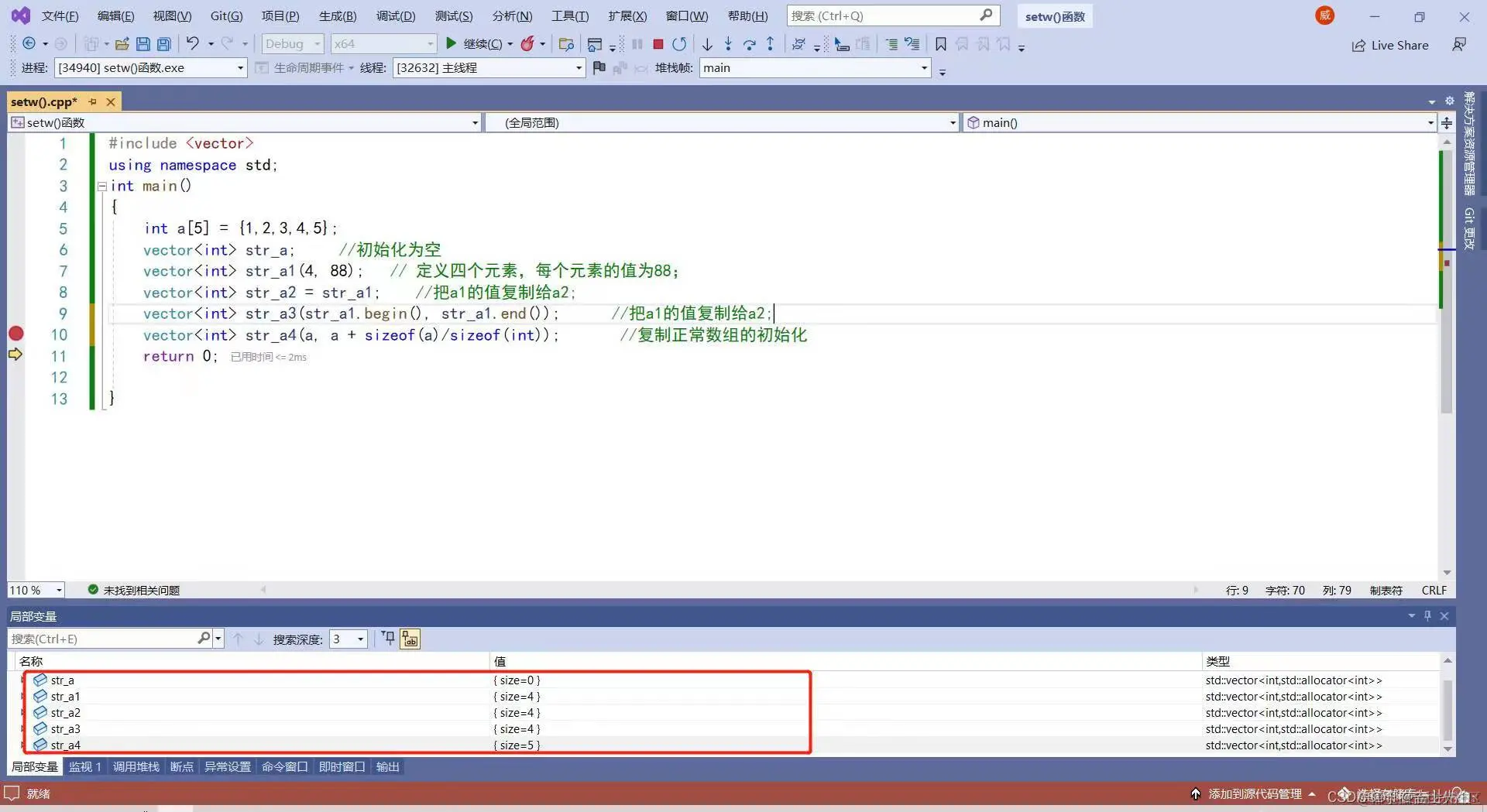
Task: Click the Step Over arrow icon
Action: (x=749, y=44)
